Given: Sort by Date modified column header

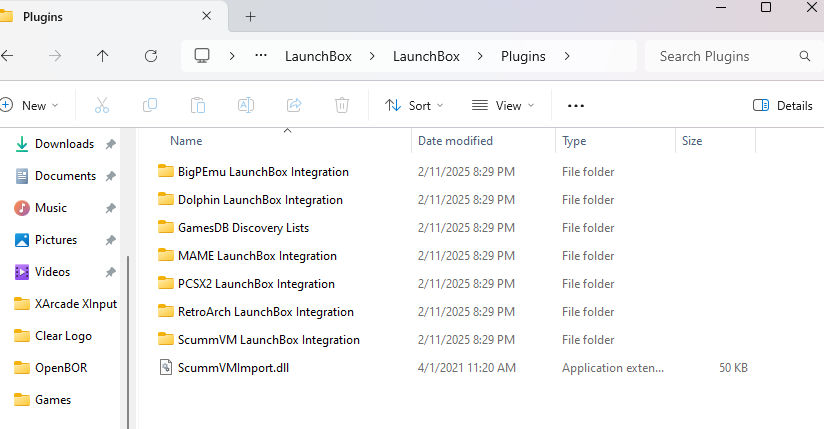Looking at the screenshot, I should [455, 141].
